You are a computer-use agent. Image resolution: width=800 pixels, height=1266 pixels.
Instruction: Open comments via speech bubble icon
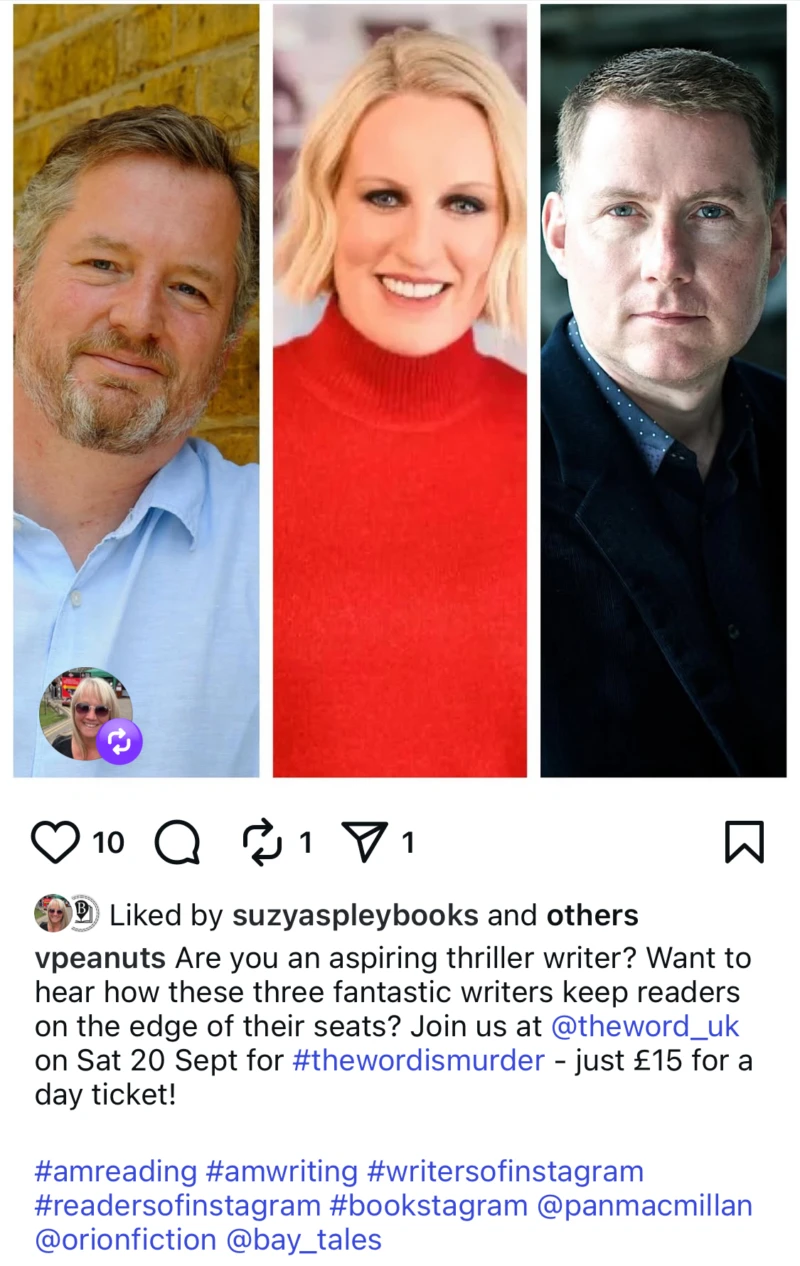(x=178, y=843)
